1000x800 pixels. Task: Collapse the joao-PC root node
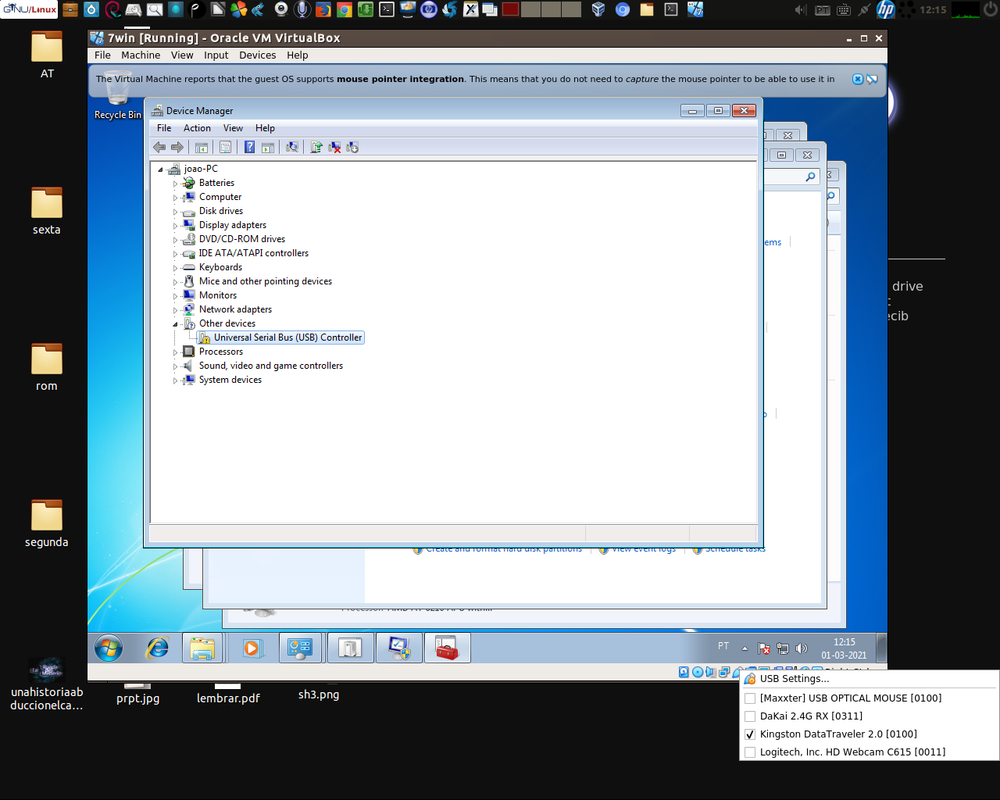click(x=161, y=169)
